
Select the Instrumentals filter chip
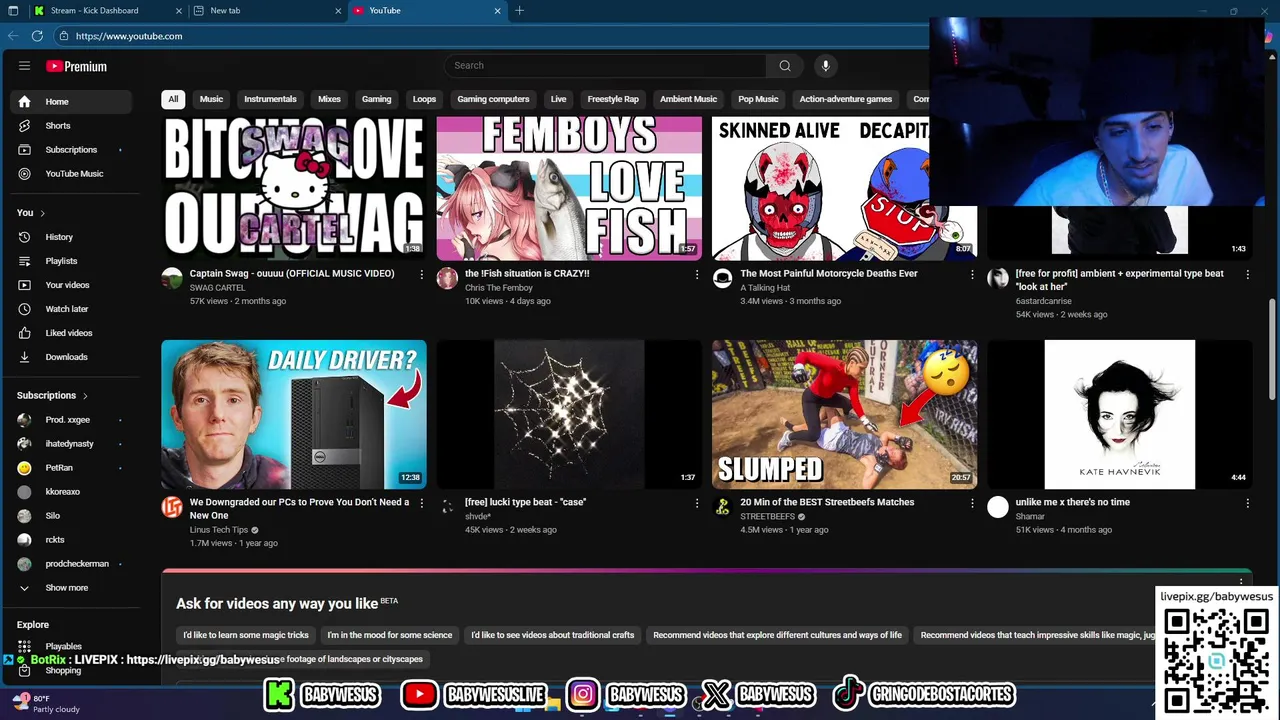[270, 99]
